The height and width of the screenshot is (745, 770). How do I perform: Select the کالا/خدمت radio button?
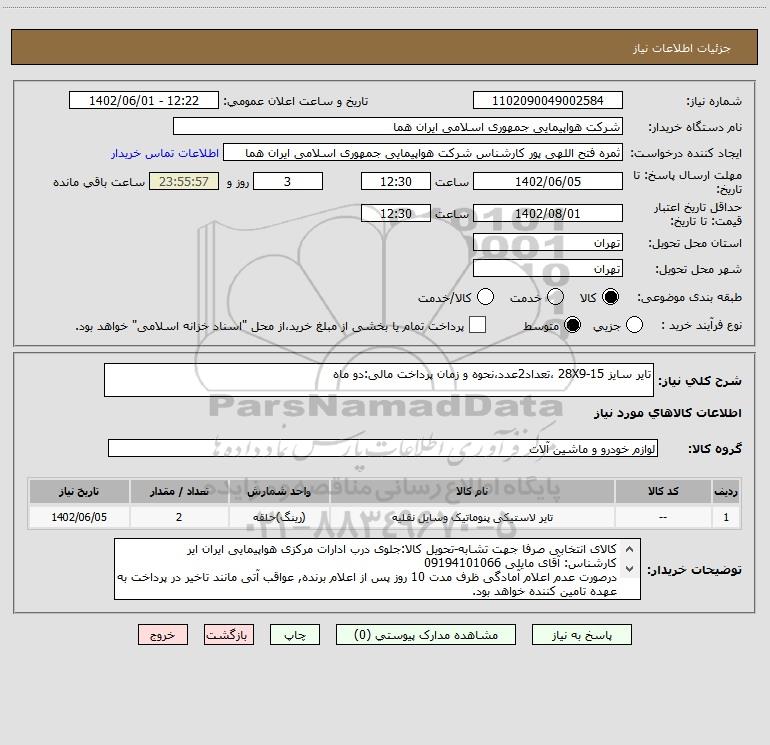[485, 297]
